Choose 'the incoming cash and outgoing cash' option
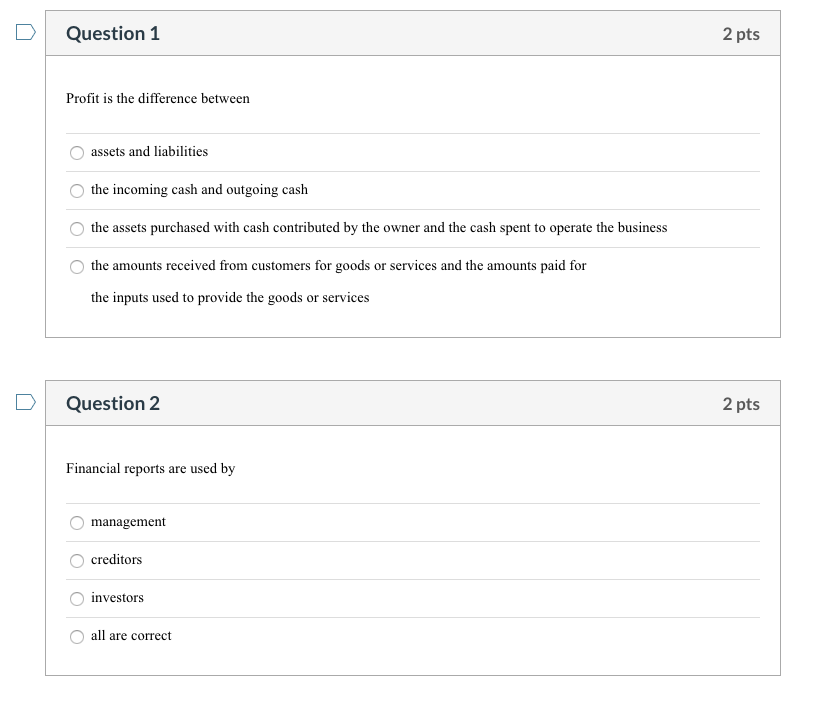Viewport: 829px width, 704px height. (77, 190)
